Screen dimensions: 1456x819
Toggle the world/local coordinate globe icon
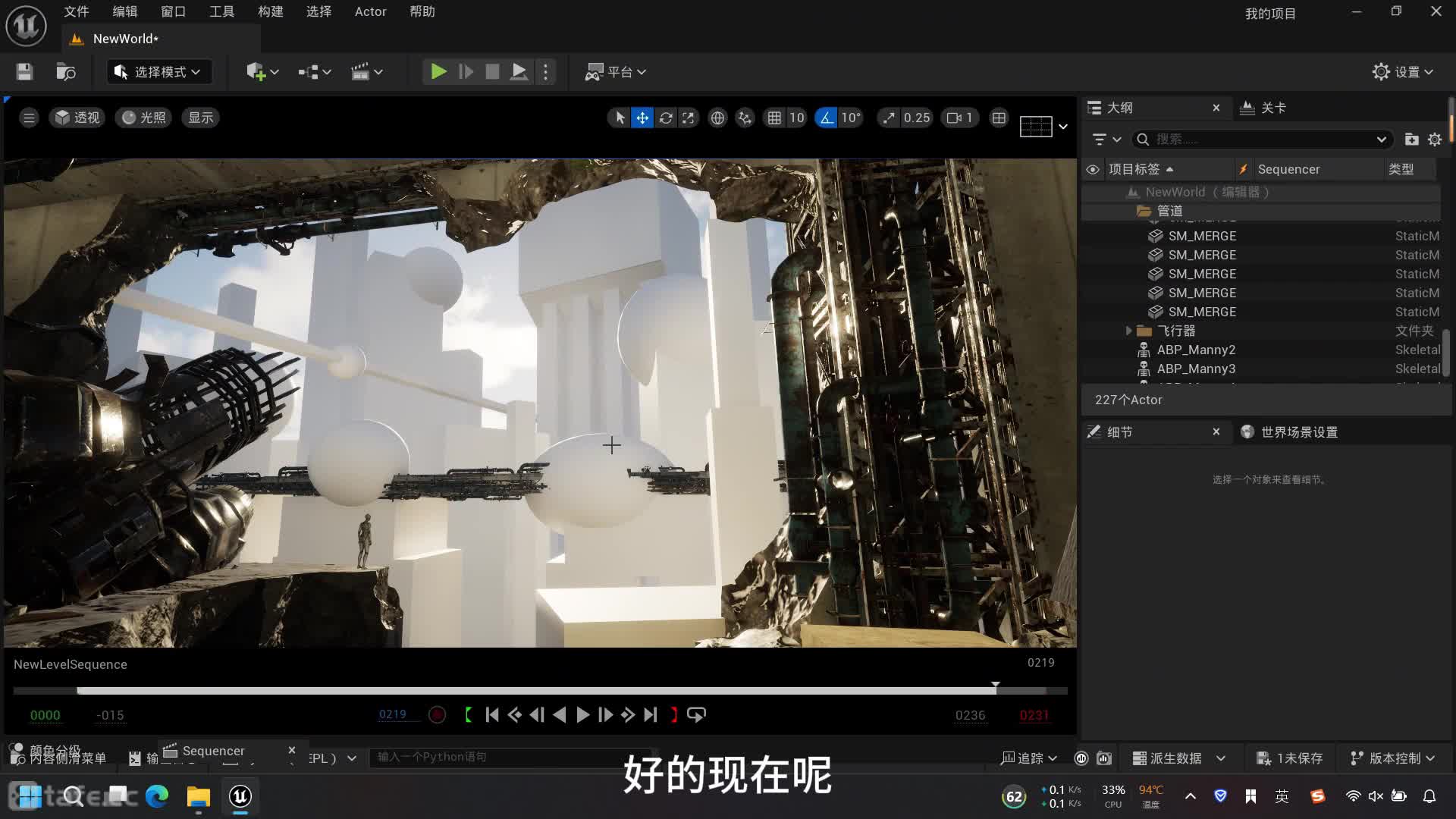[x=717, y=118]
